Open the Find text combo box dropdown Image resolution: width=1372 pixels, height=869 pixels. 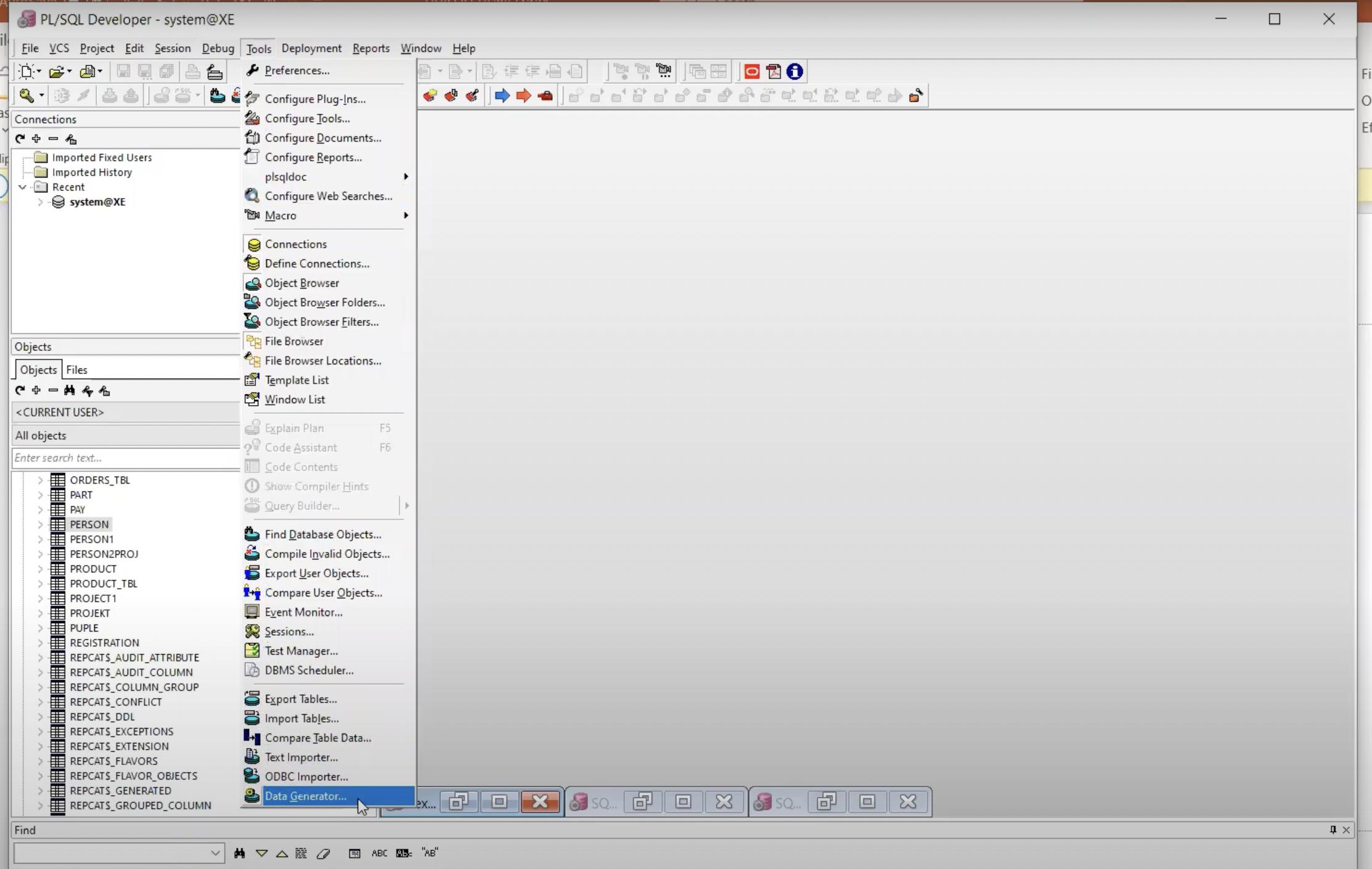[214, 853]
